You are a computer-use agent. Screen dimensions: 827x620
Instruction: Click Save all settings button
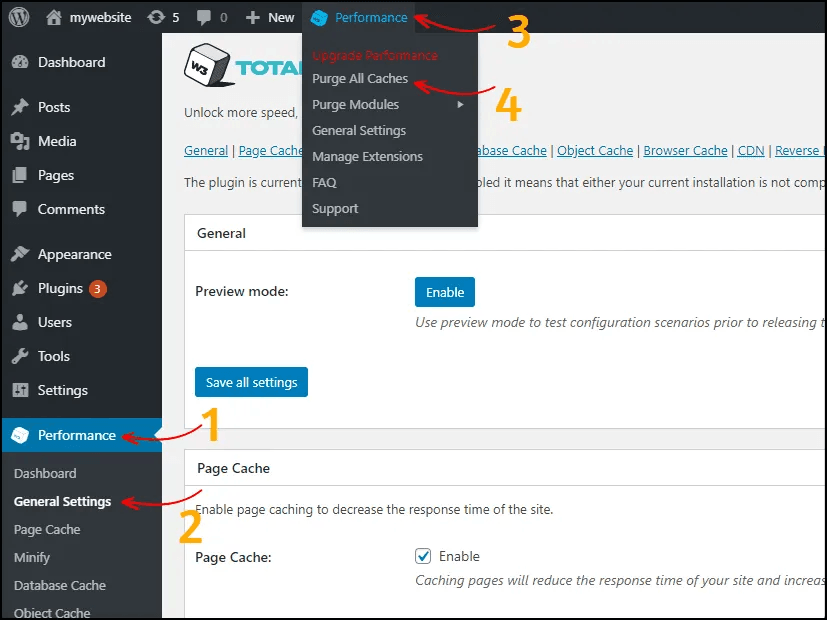click(252, 382)
